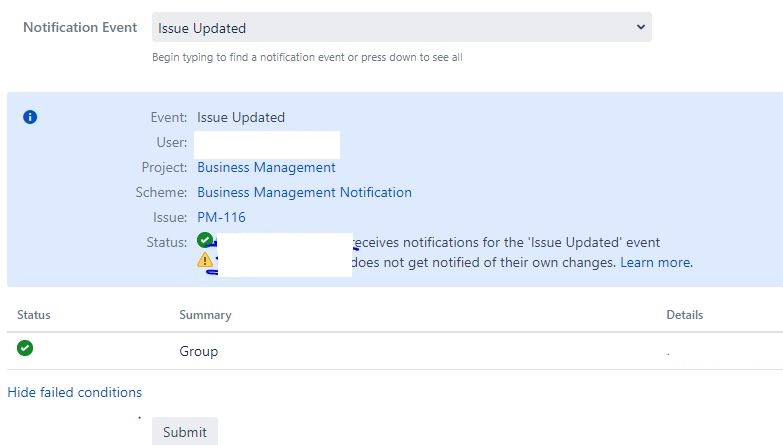Image resolution: width=783 pixels, height=445 pixels.
Task: Click the 'Begin typing to find a notification event' hint
Action: [x=307, y=57]
